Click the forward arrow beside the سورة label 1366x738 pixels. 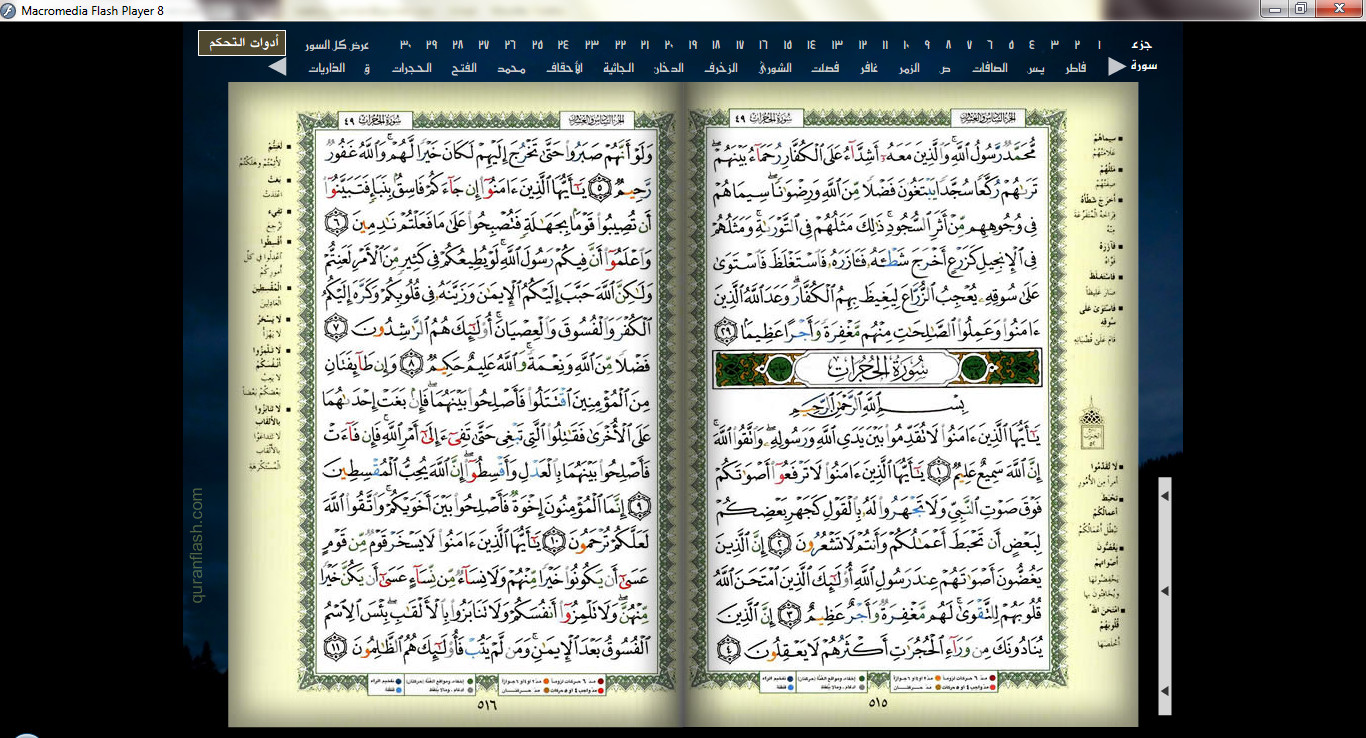coord(1116,67)
